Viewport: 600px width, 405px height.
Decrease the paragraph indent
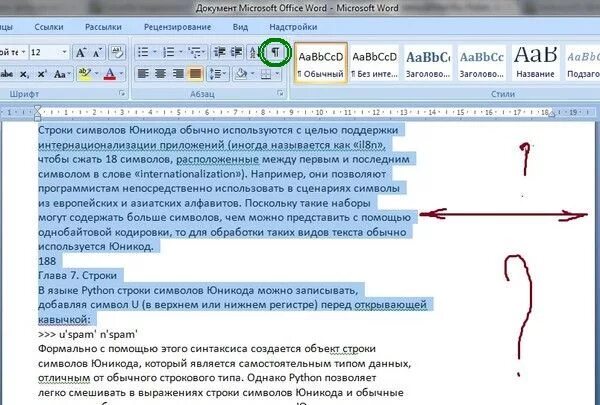tap(220, 52)
